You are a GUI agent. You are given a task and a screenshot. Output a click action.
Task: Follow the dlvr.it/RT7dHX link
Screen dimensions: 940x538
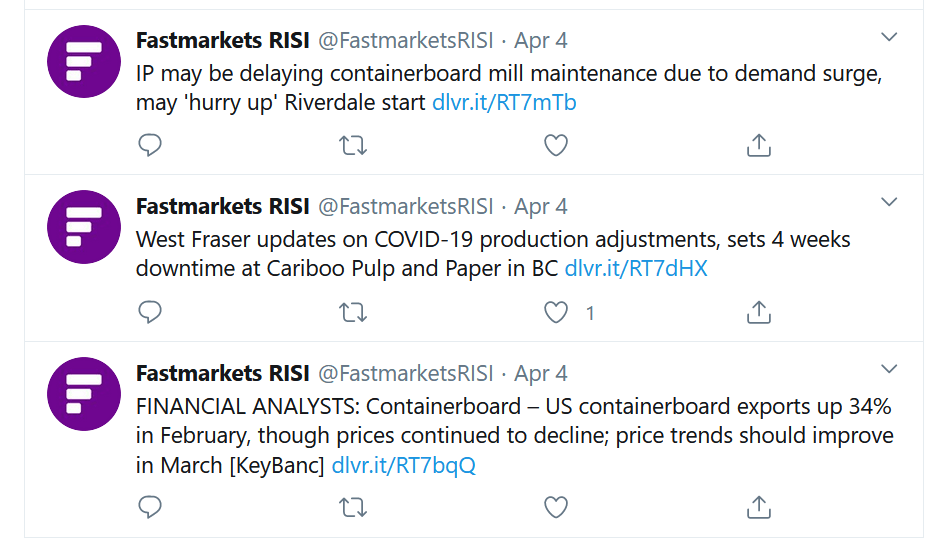[636, 268]
